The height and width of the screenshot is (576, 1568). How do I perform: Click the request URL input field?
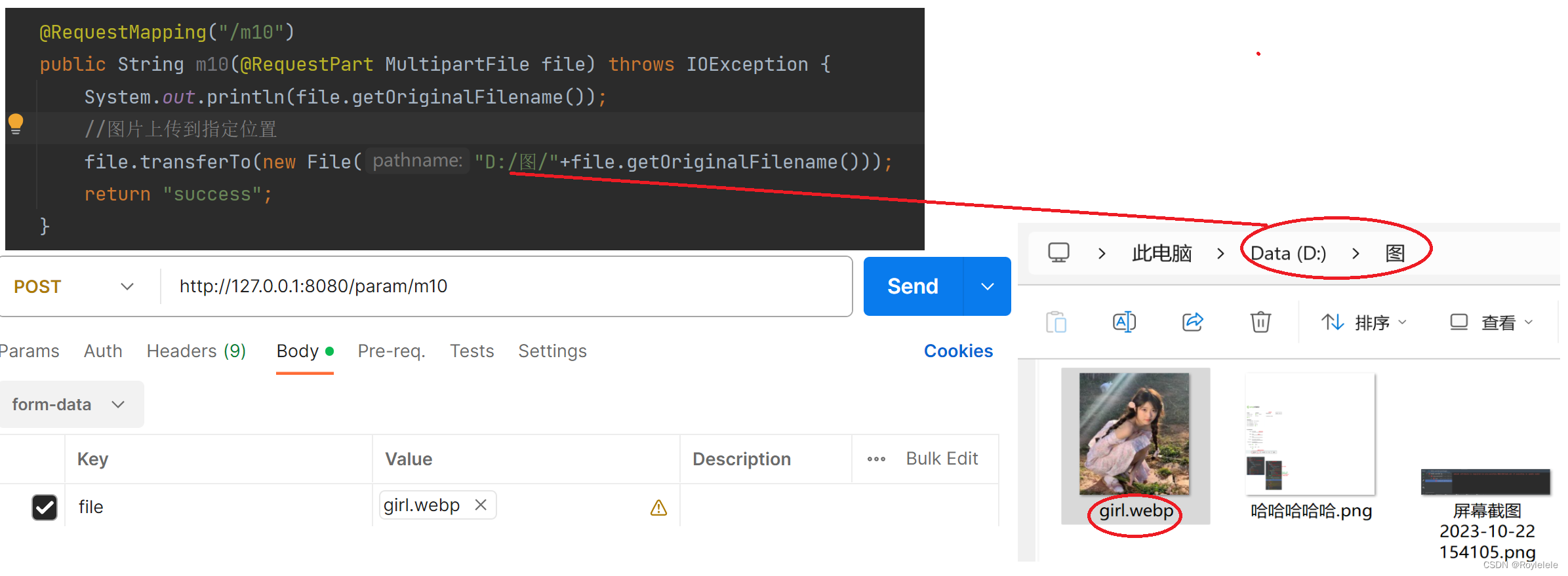click(505, 286)
